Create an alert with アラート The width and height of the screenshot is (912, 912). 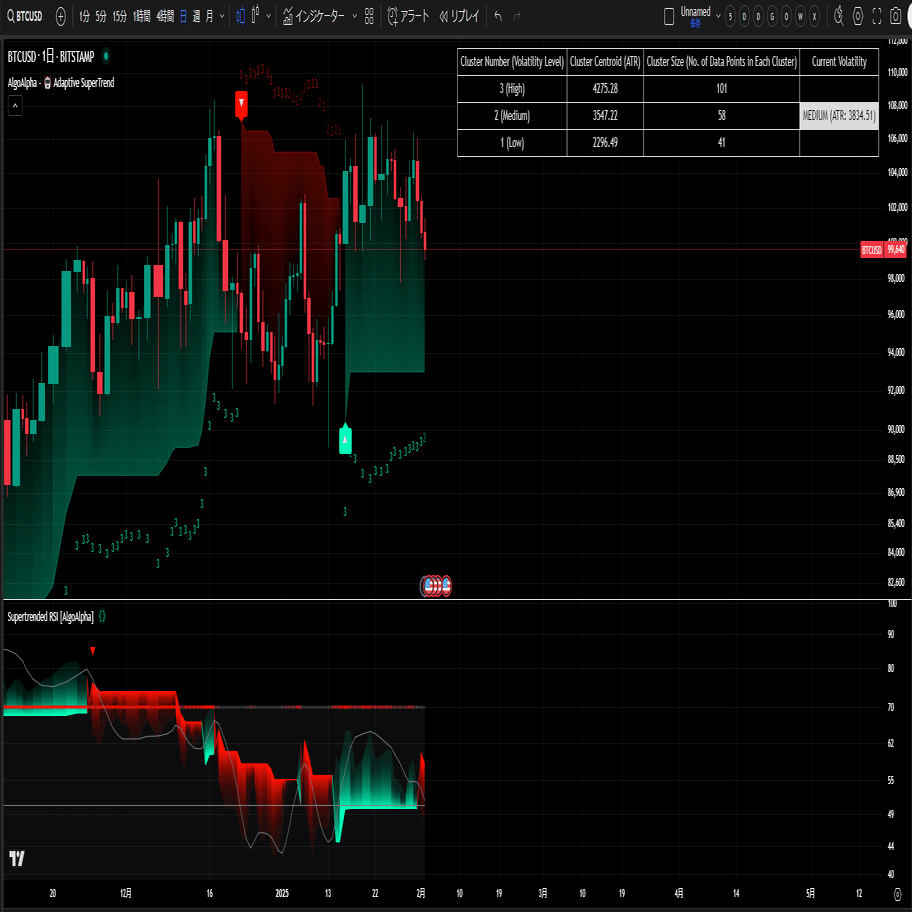tap(408, 16)
